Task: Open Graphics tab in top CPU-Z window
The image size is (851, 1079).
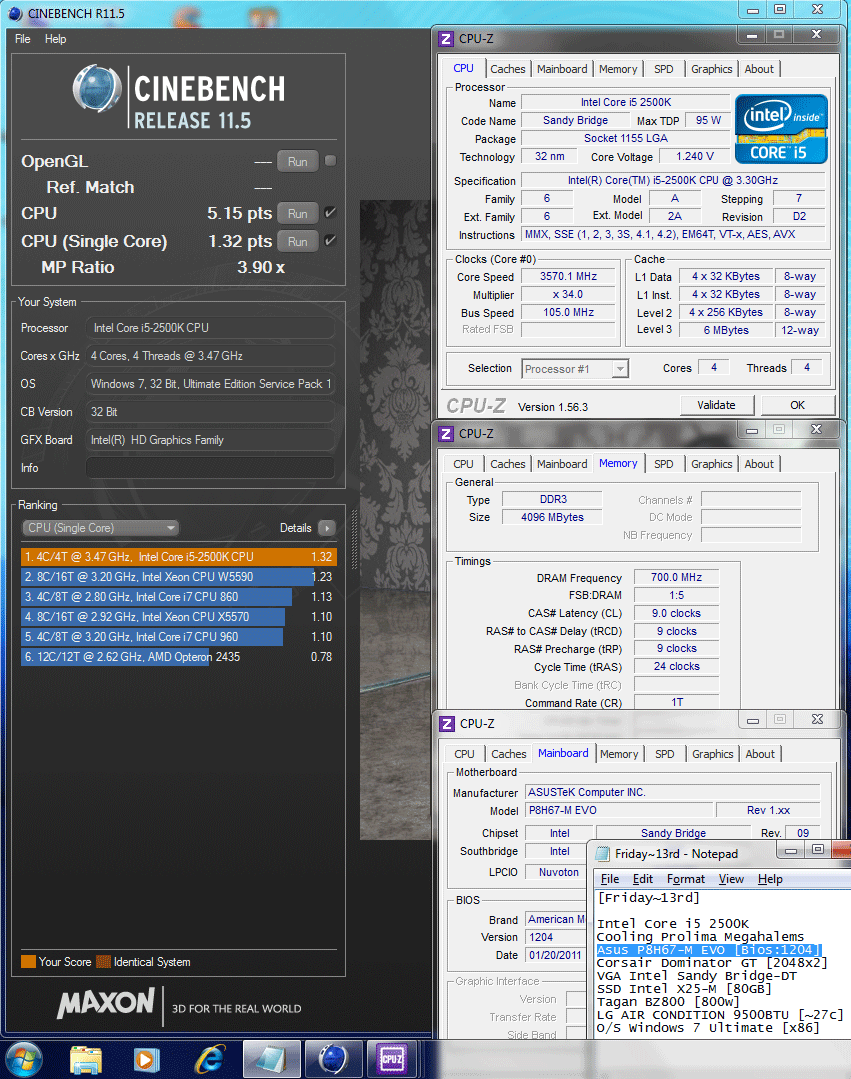Action: coord(711,69)
